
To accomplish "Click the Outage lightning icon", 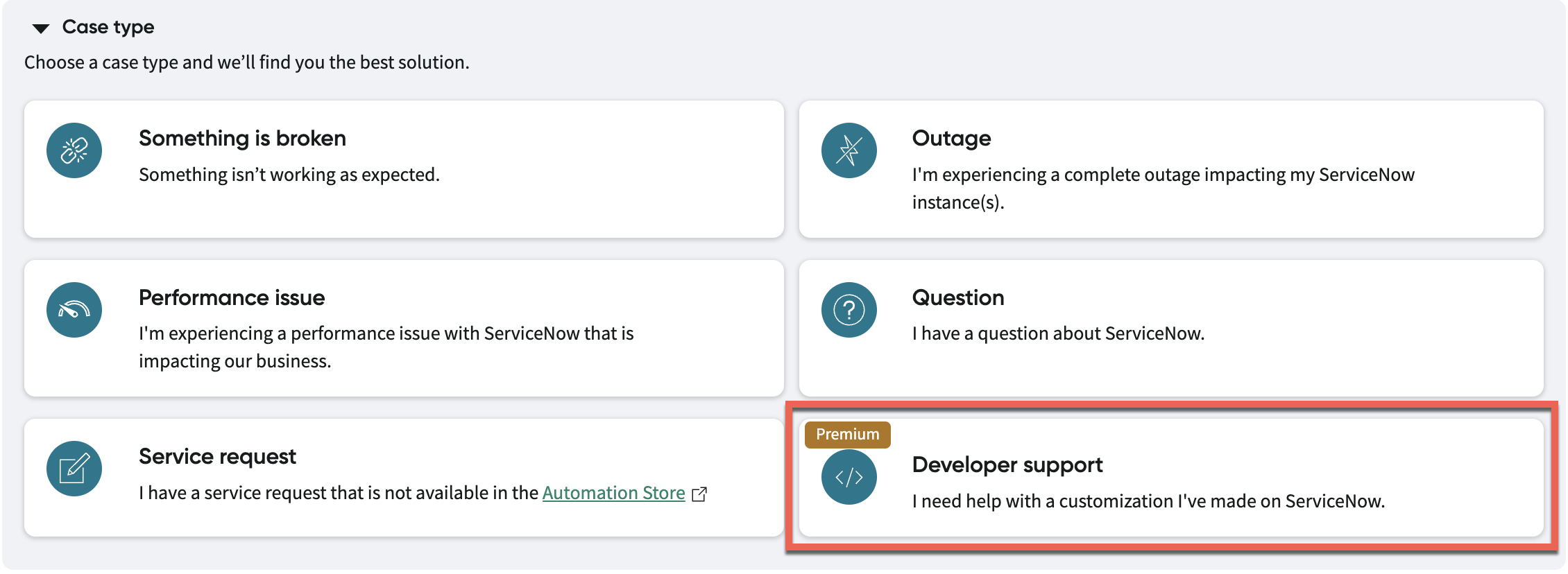I will pyautogui.click(x=849, y=150).
